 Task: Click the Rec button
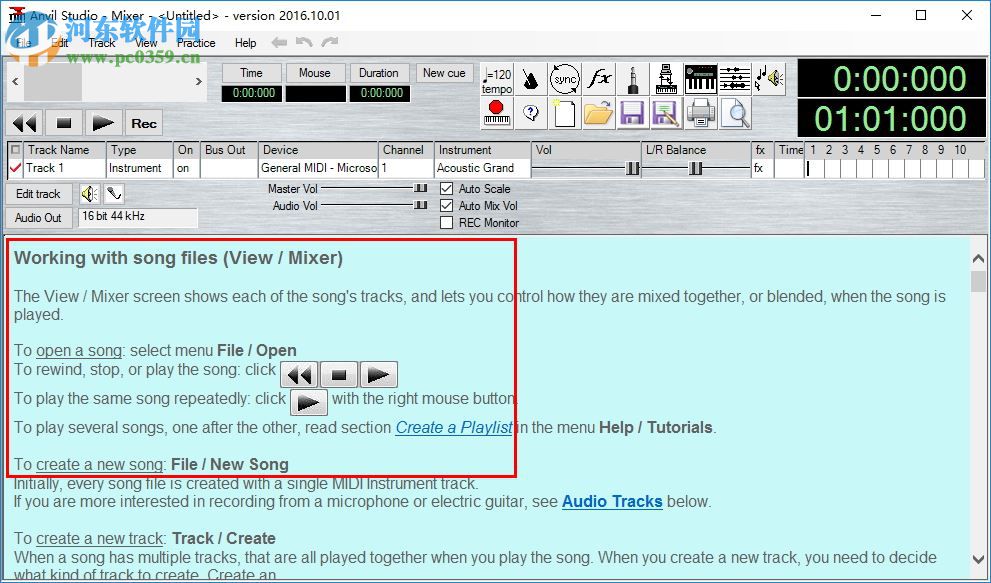(144, 123)
